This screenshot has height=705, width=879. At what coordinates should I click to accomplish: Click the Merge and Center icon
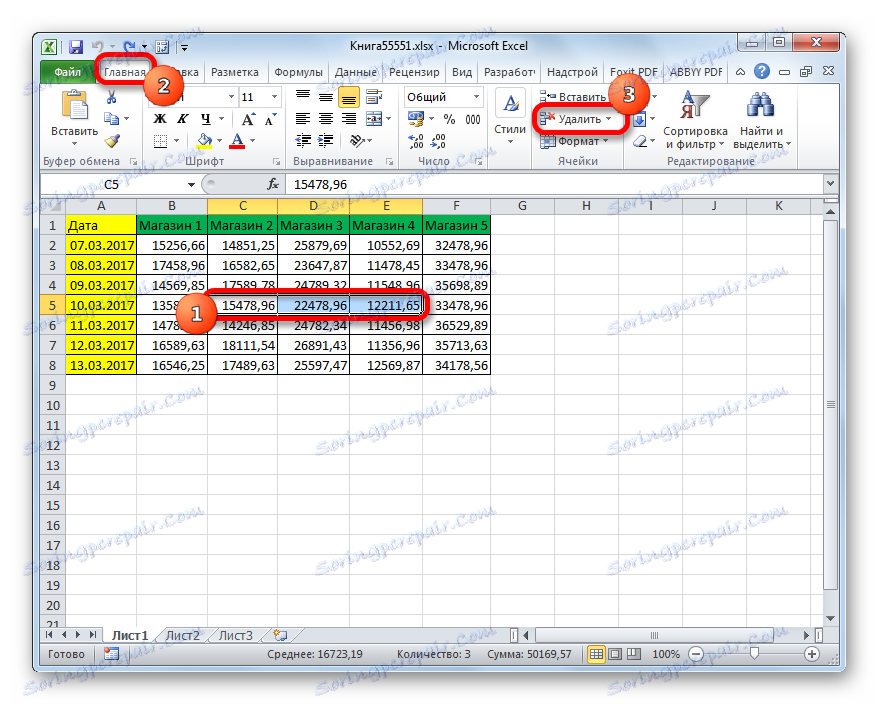(373, 119)
